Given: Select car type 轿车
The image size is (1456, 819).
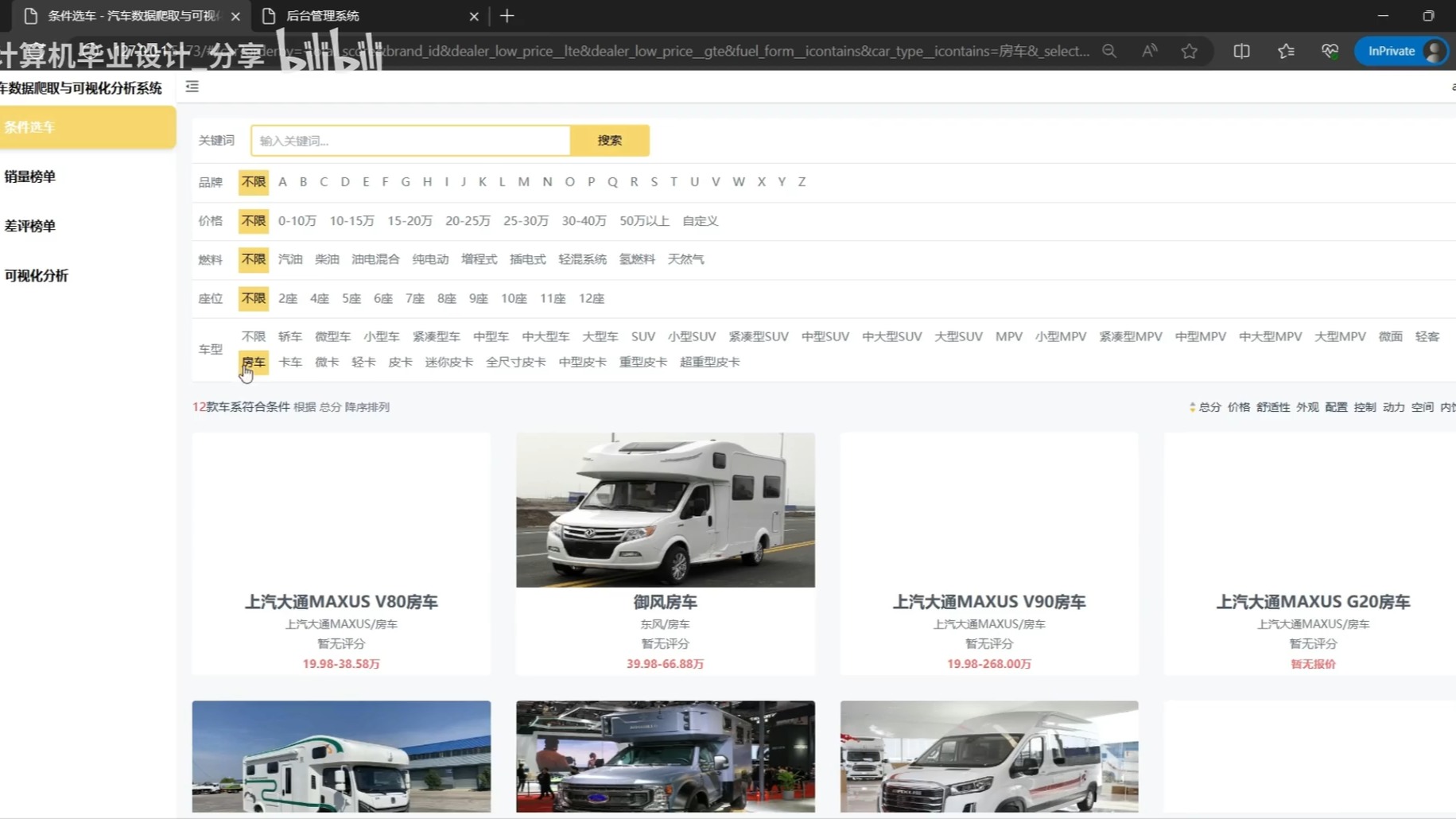Looking at the screenshot, I should tap(290, 337).
